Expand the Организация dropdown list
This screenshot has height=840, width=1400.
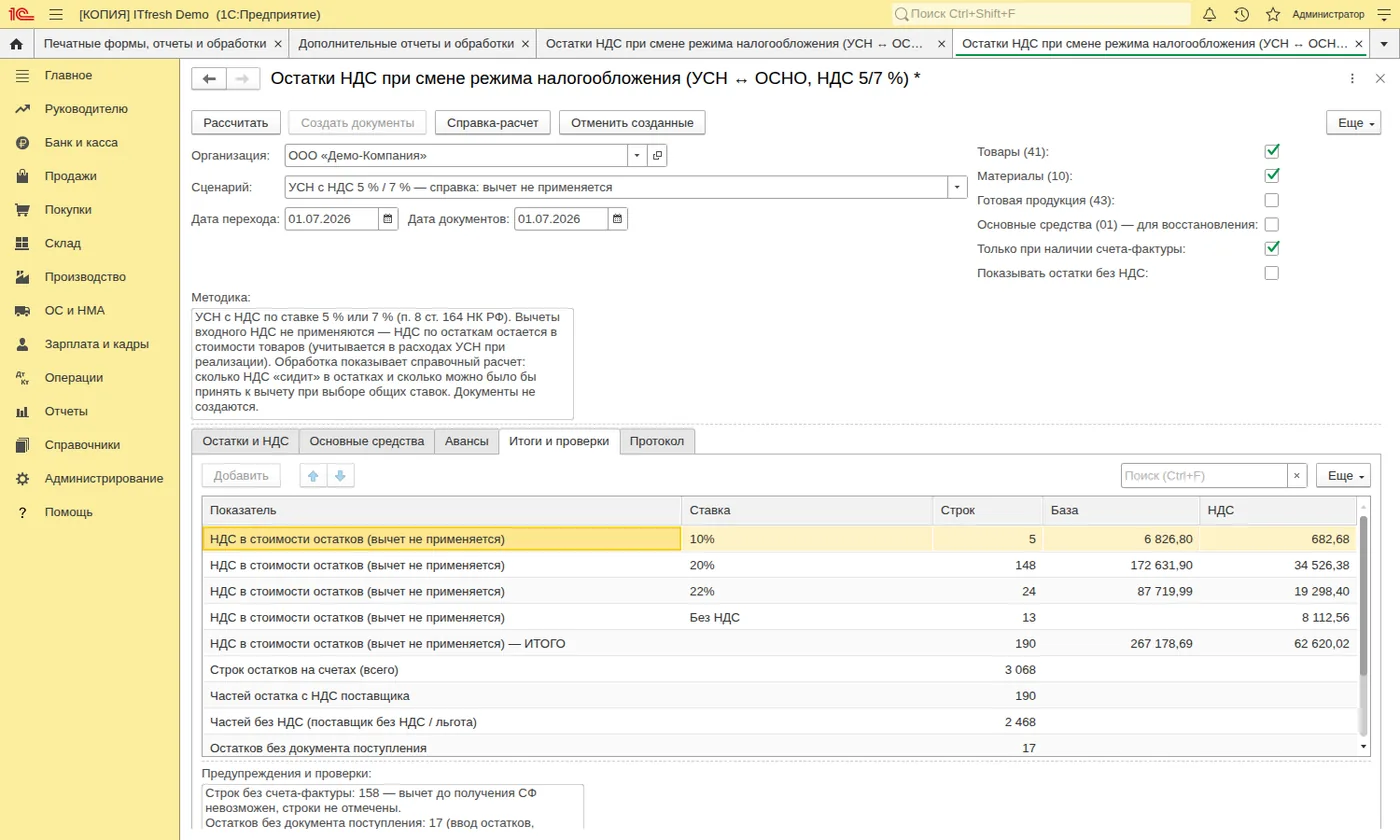(x=637, y=156)
